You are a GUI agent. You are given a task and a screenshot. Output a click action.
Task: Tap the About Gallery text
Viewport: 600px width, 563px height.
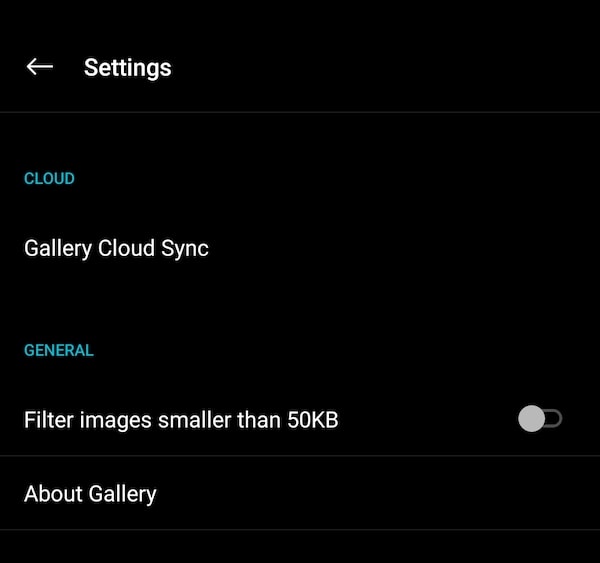[x=90, y=493]
